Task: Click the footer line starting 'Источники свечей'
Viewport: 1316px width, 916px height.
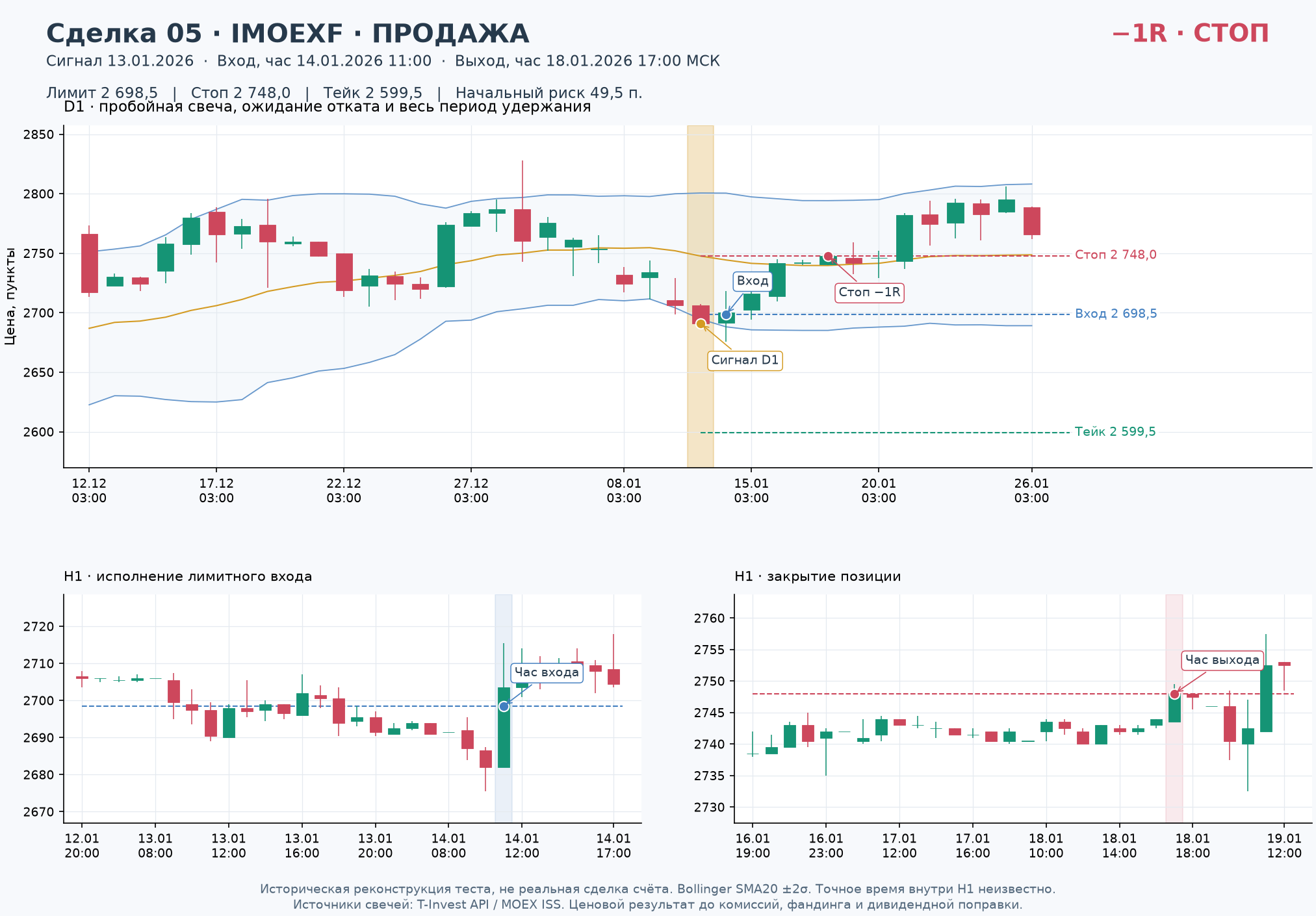Action: coord(658,904)
